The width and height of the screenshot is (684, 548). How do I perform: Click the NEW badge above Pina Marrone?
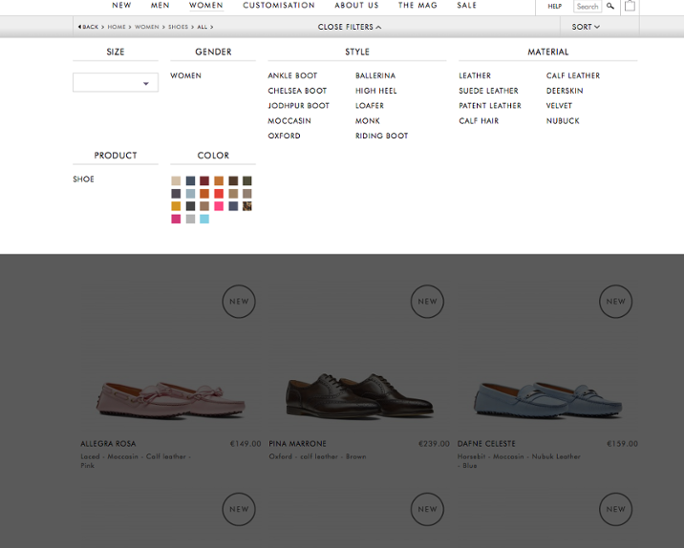pos(428,301)
